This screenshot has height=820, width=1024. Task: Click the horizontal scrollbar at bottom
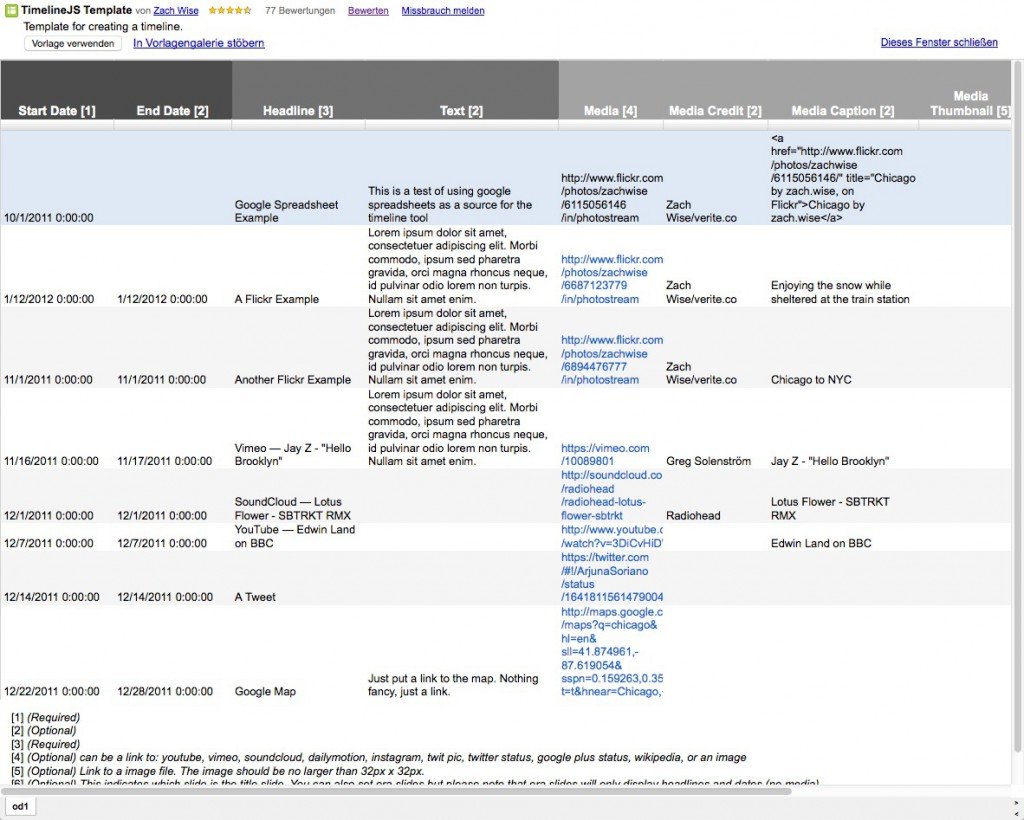pyautogui.click(x=400, y=791)
